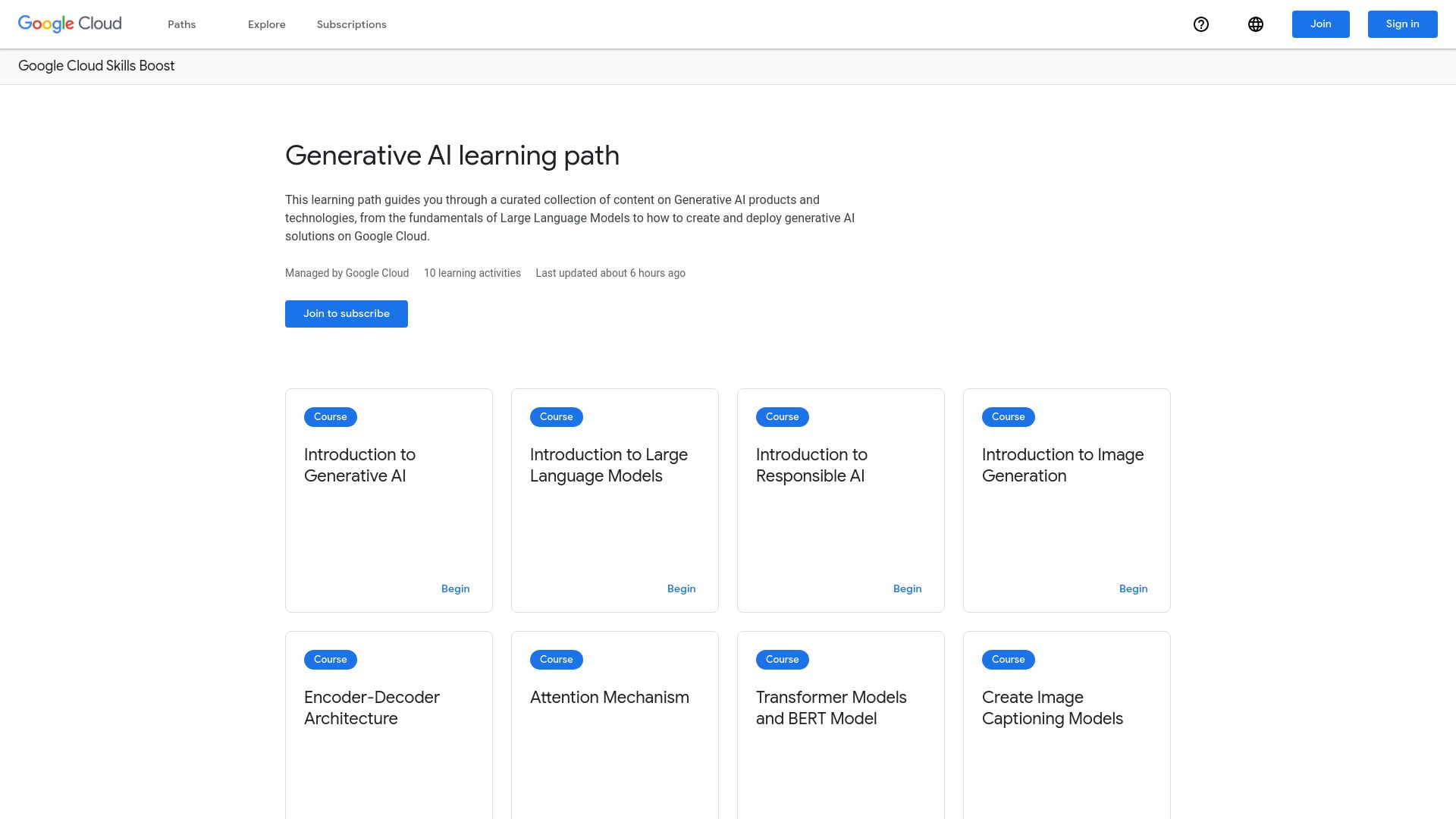1456x819 pixels.
Task: Click Join to subscribe button
Action: pyautogui.click(x=347, y=314)
